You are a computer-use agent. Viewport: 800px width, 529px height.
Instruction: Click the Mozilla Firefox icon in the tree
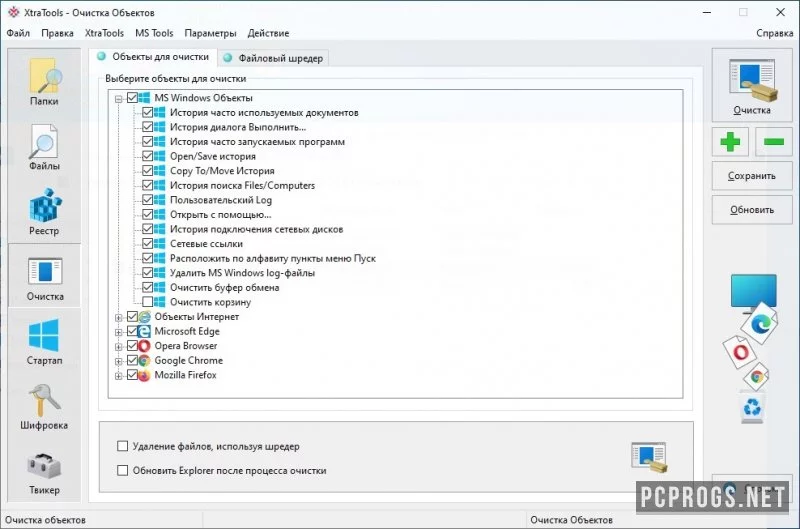tap(144, 375)
